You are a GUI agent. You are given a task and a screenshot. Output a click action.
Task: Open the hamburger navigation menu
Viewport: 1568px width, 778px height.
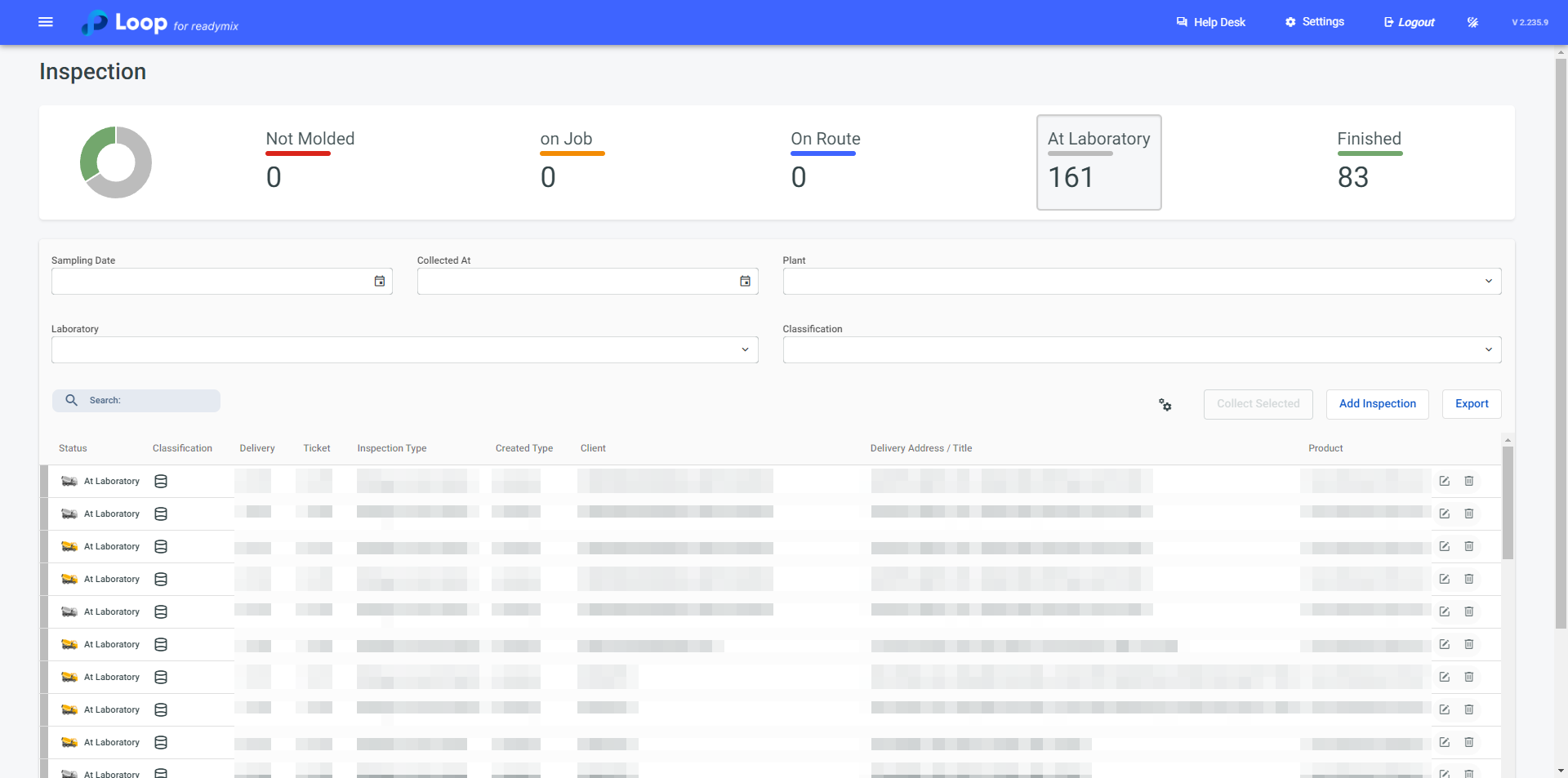[x=46, y=22]
